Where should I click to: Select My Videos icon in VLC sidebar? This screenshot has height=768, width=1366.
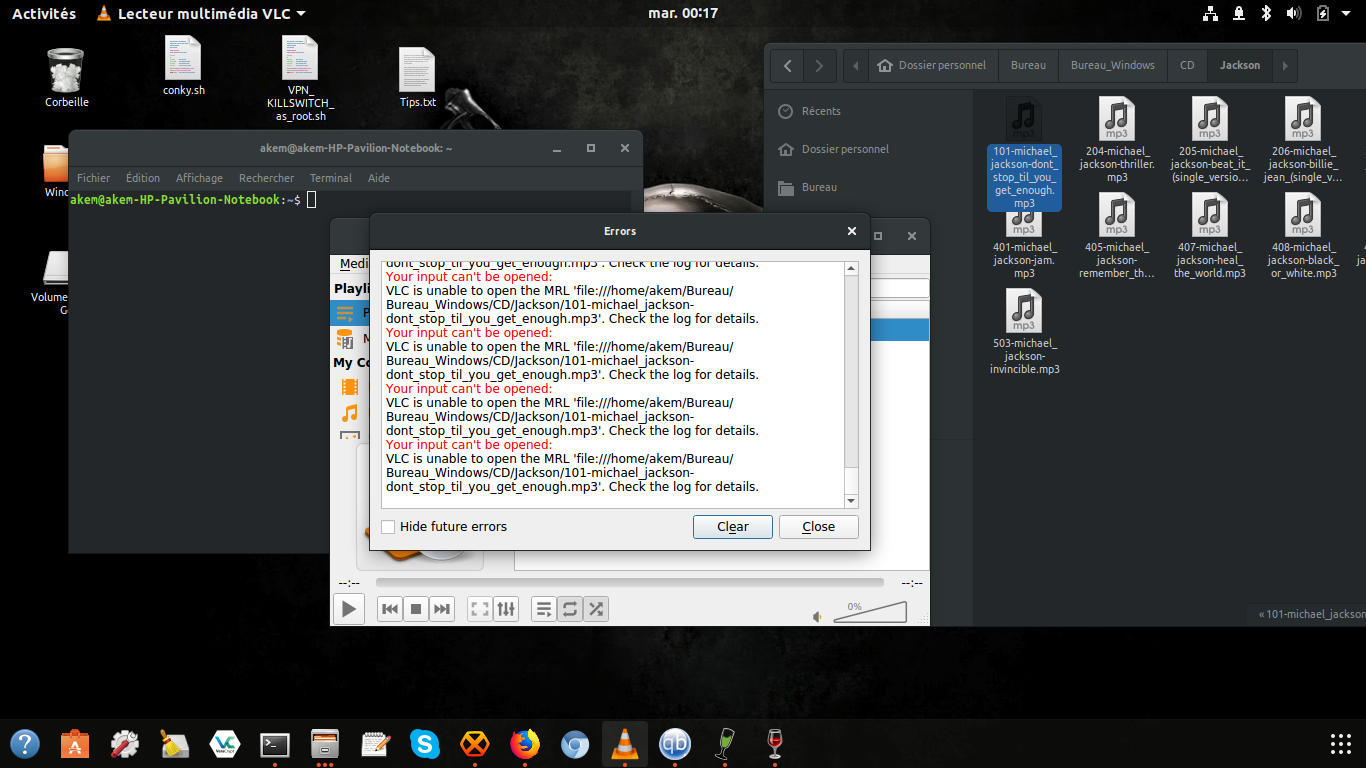[x=349, y=387]
